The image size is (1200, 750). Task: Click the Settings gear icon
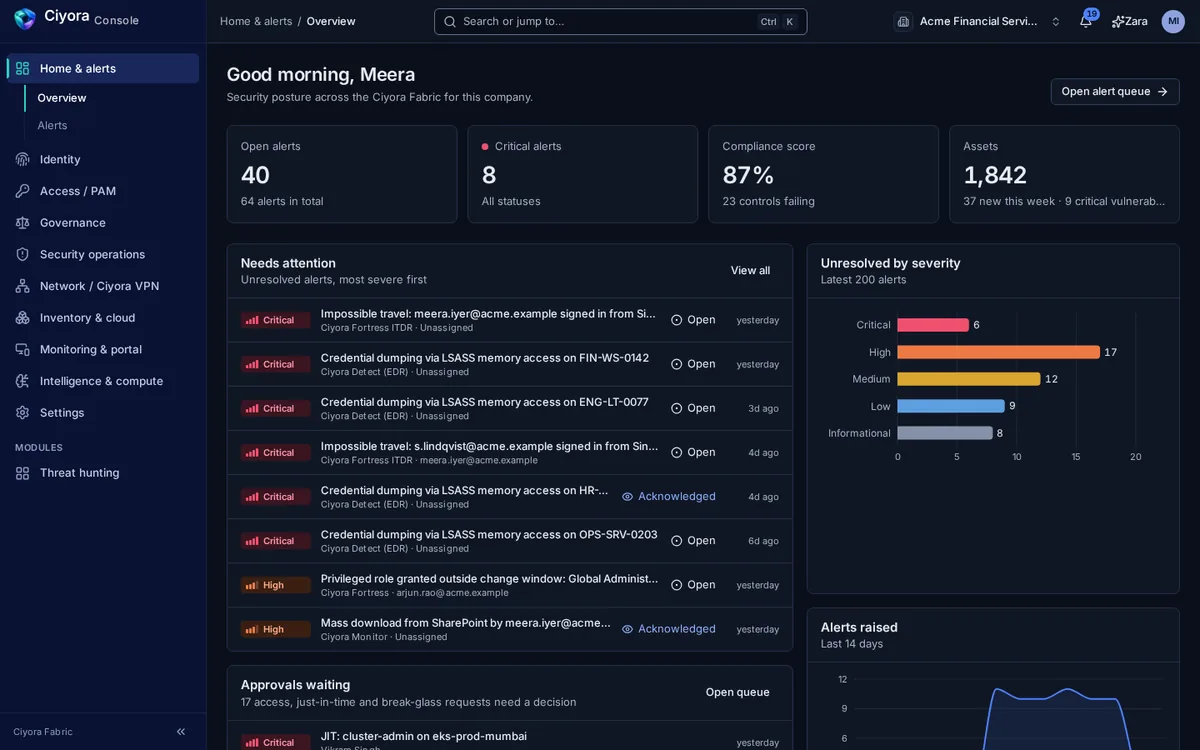click(x=22, y=413)
